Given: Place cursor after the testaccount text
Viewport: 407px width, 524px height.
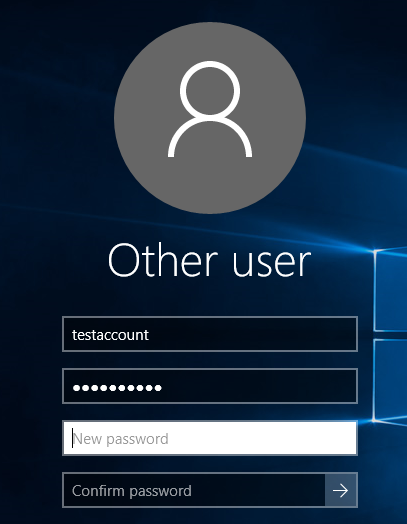Looking at the screenshot, I should 149,335.
